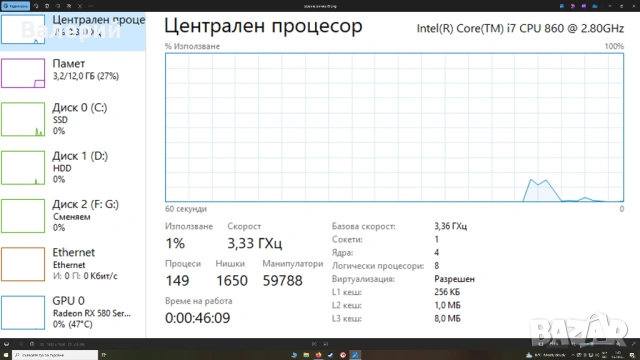
Task: Select Диск 0 (C:) SSD item
Action: coord(73,119)
